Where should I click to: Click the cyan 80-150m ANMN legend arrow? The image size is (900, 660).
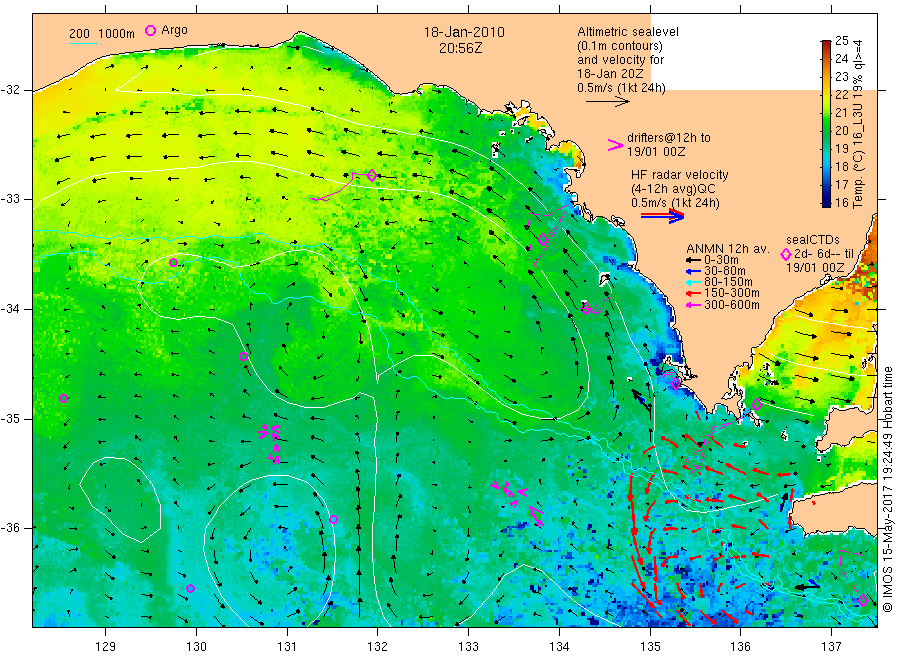pos(693,282)
